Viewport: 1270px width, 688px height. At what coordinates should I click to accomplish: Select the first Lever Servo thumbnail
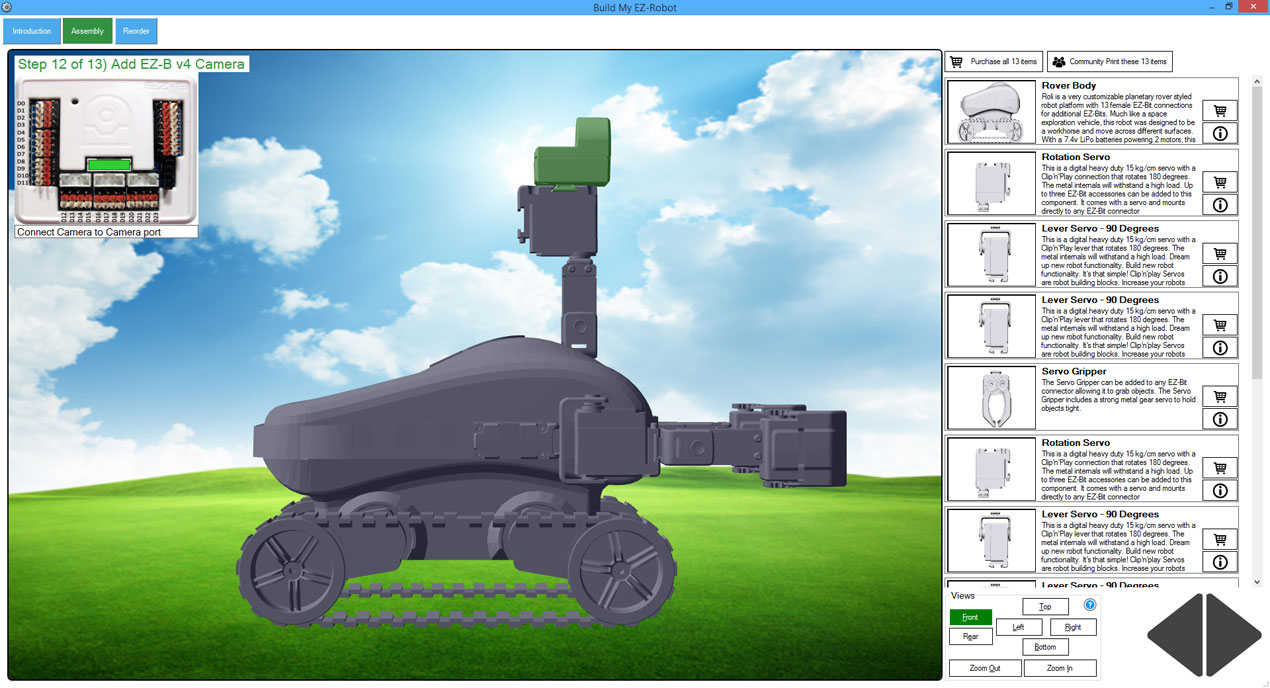pos(992,255)
